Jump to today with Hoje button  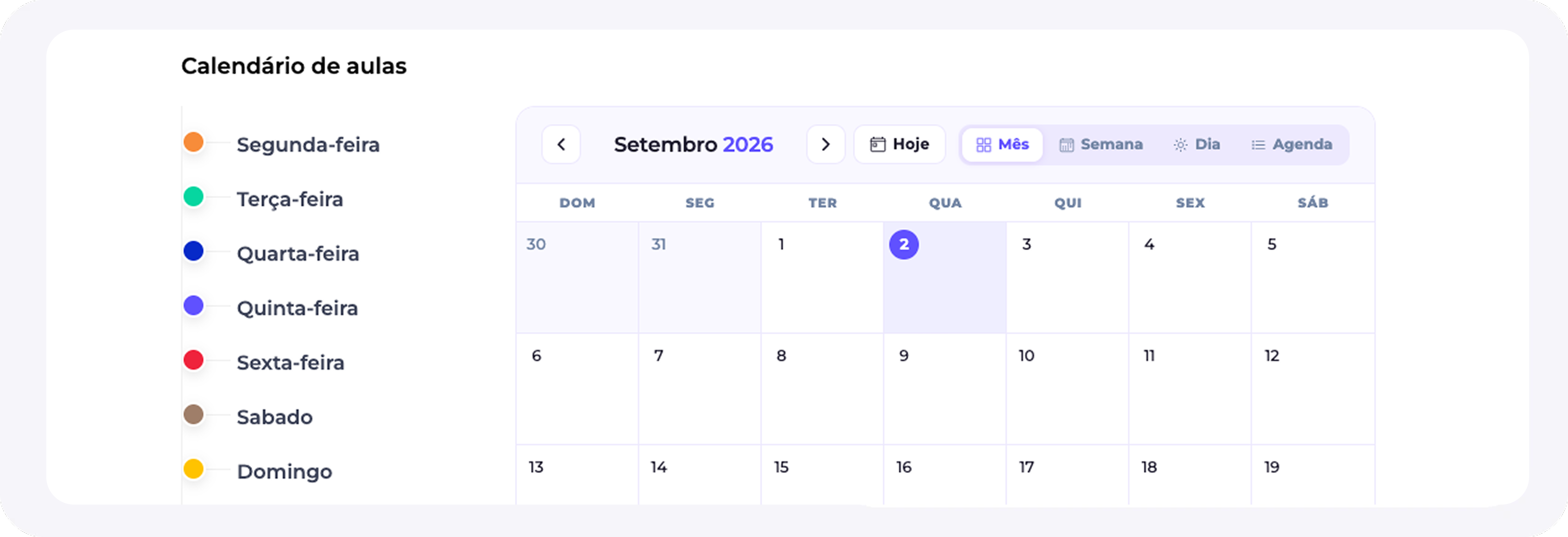click(899, 144)
